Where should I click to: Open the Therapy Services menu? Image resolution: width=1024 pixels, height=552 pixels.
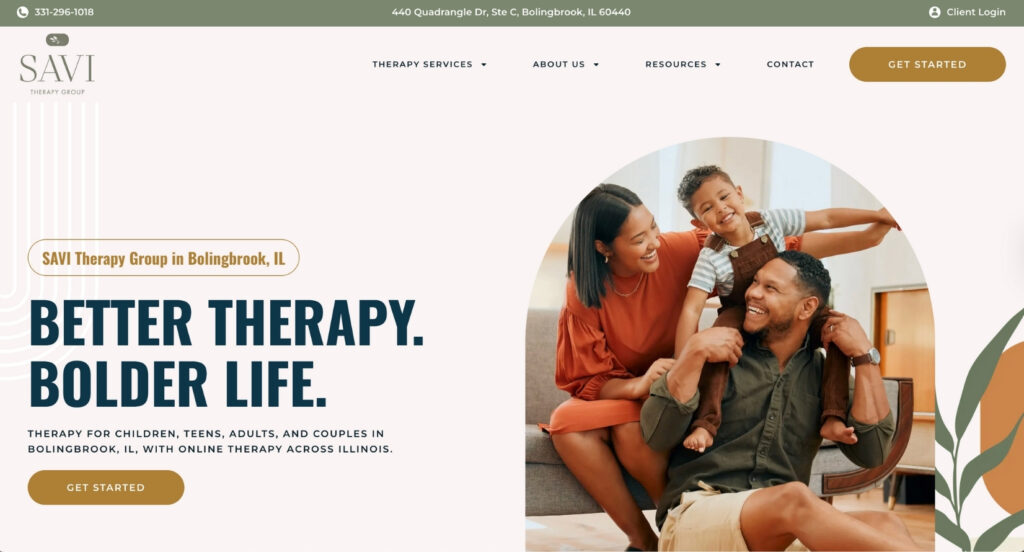pyautogui.click(x=423, y=64)
